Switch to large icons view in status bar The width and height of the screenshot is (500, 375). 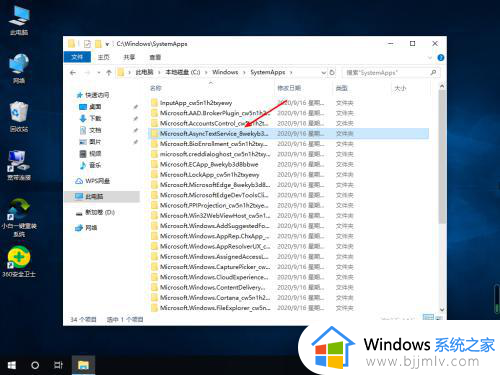439,318
